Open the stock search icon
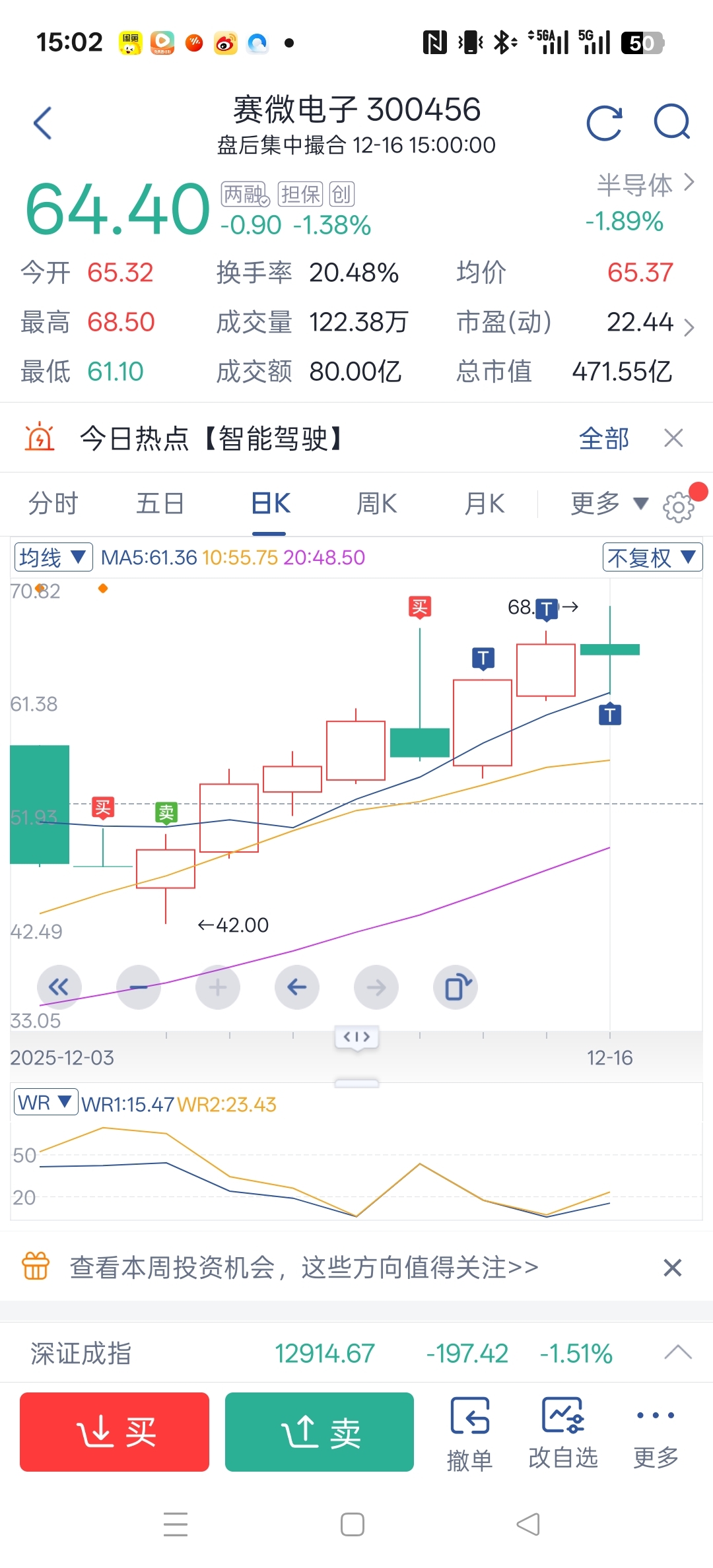The image size is (713, 1568). (x=672, y=122)
